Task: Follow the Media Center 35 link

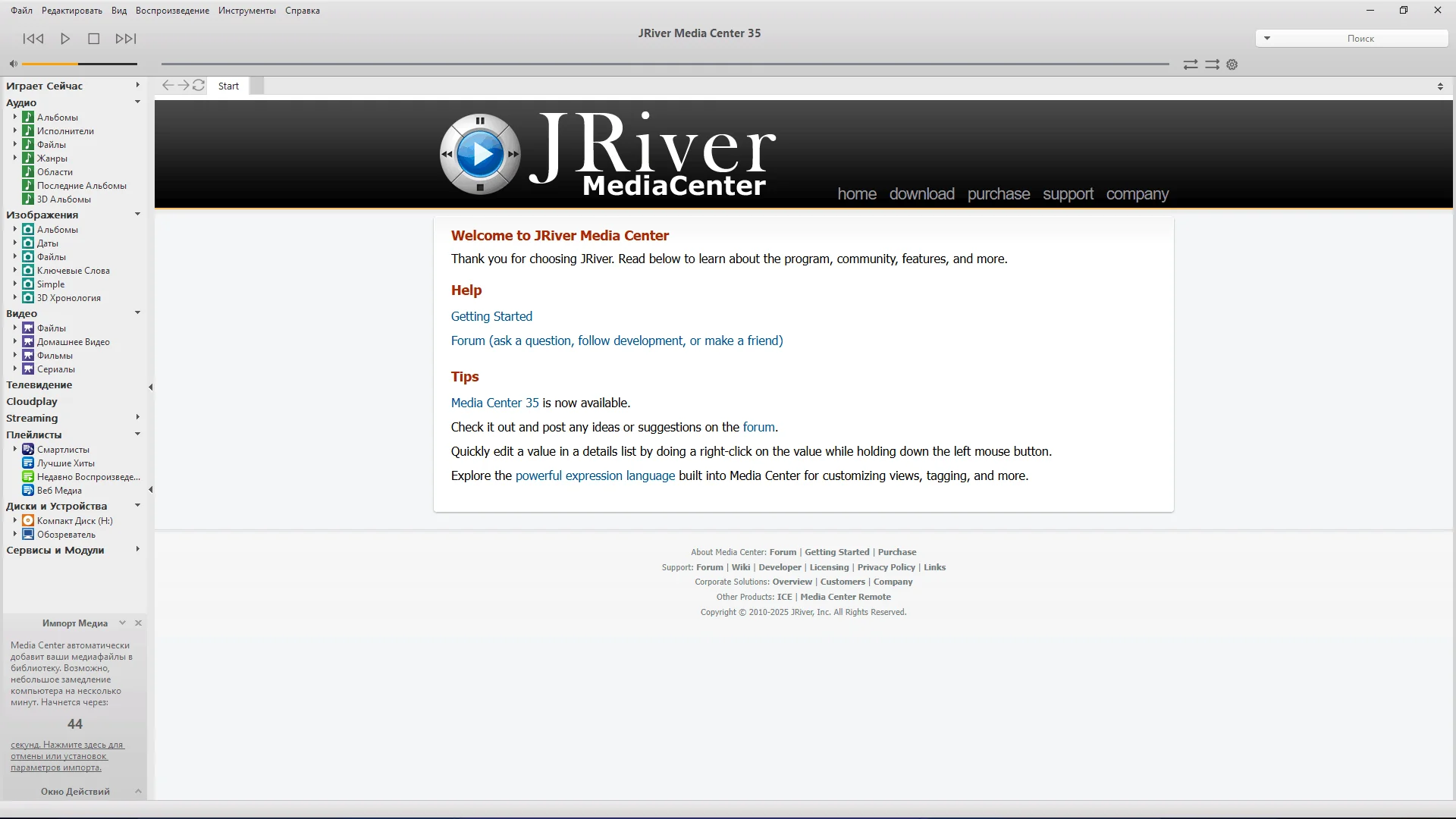Action: [x=495, y=403]
